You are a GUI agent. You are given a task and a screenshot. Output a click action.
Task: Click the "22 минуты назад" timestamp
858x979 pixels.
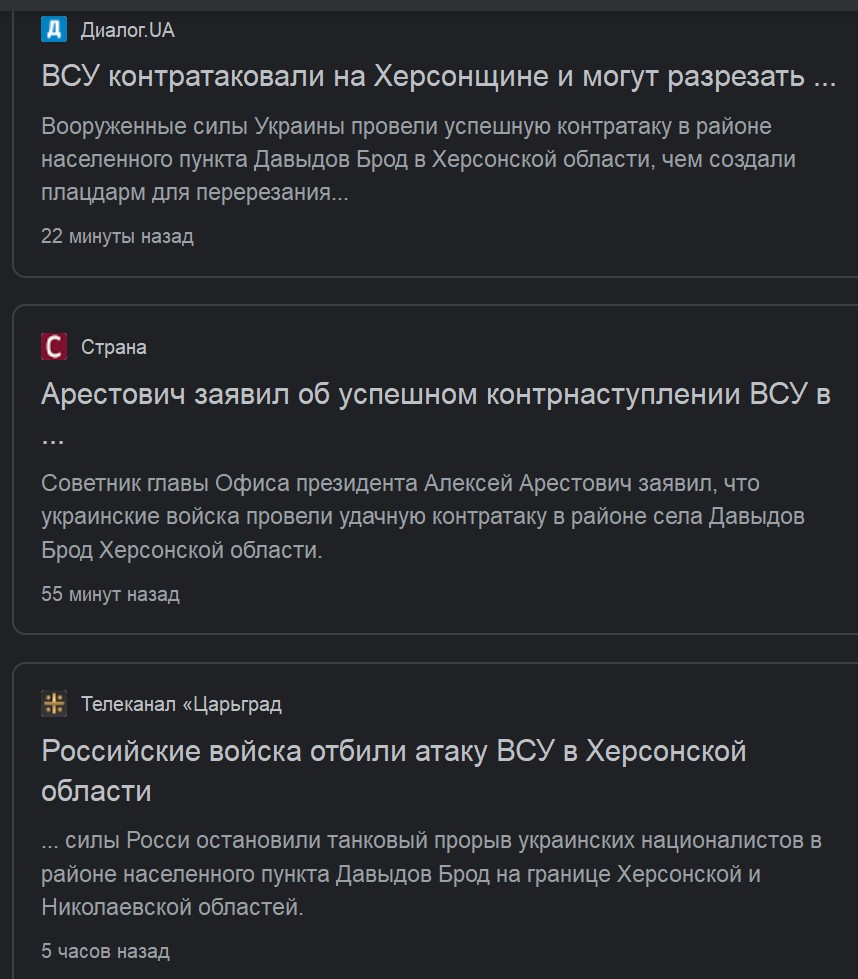[x=117, y=237]
